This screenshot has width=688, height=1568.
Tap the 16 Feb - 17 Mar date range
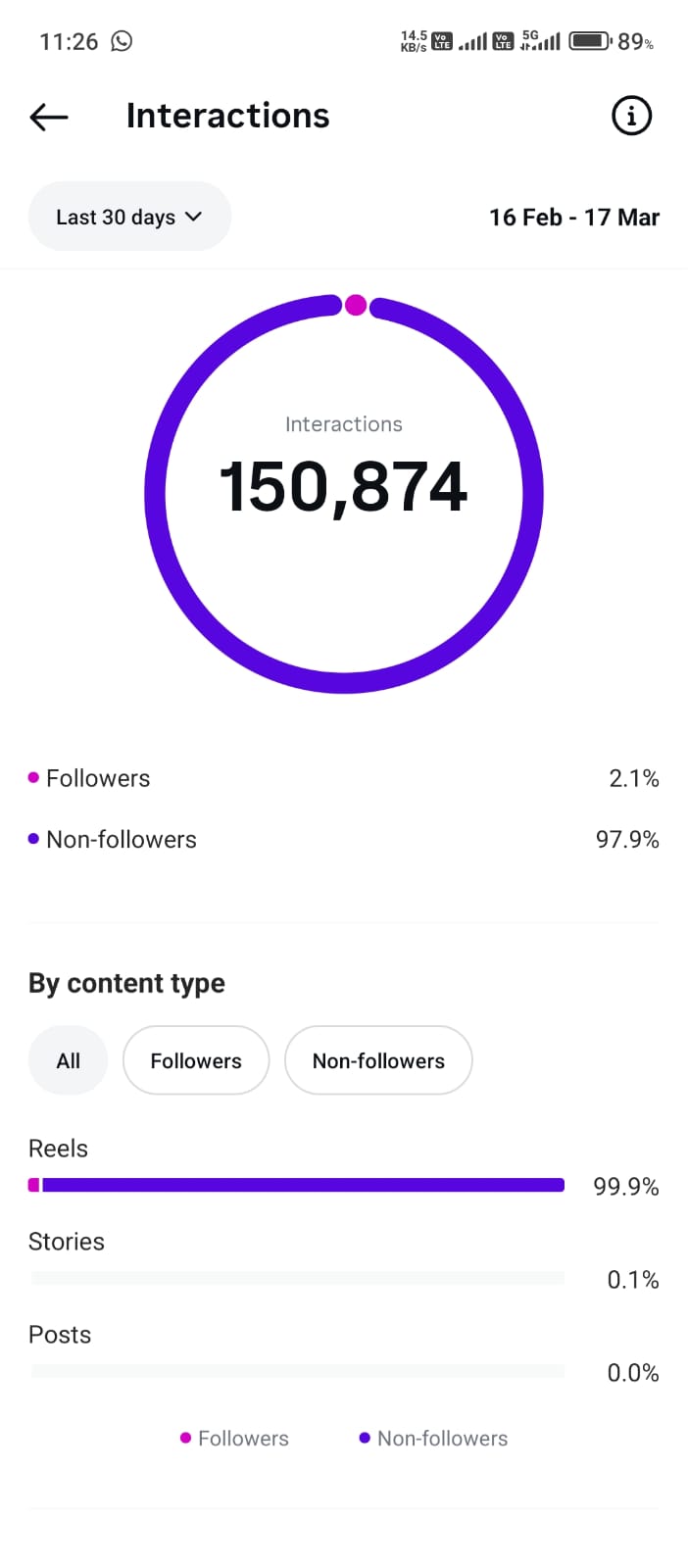[x=573, y=217]
